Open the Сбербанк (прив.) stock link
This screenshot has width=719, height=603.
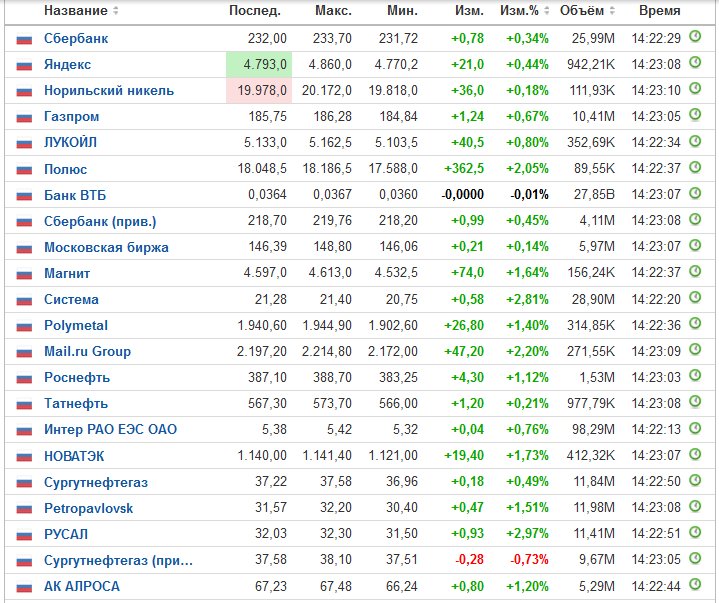pyautogui.click(x=100, y=221)
